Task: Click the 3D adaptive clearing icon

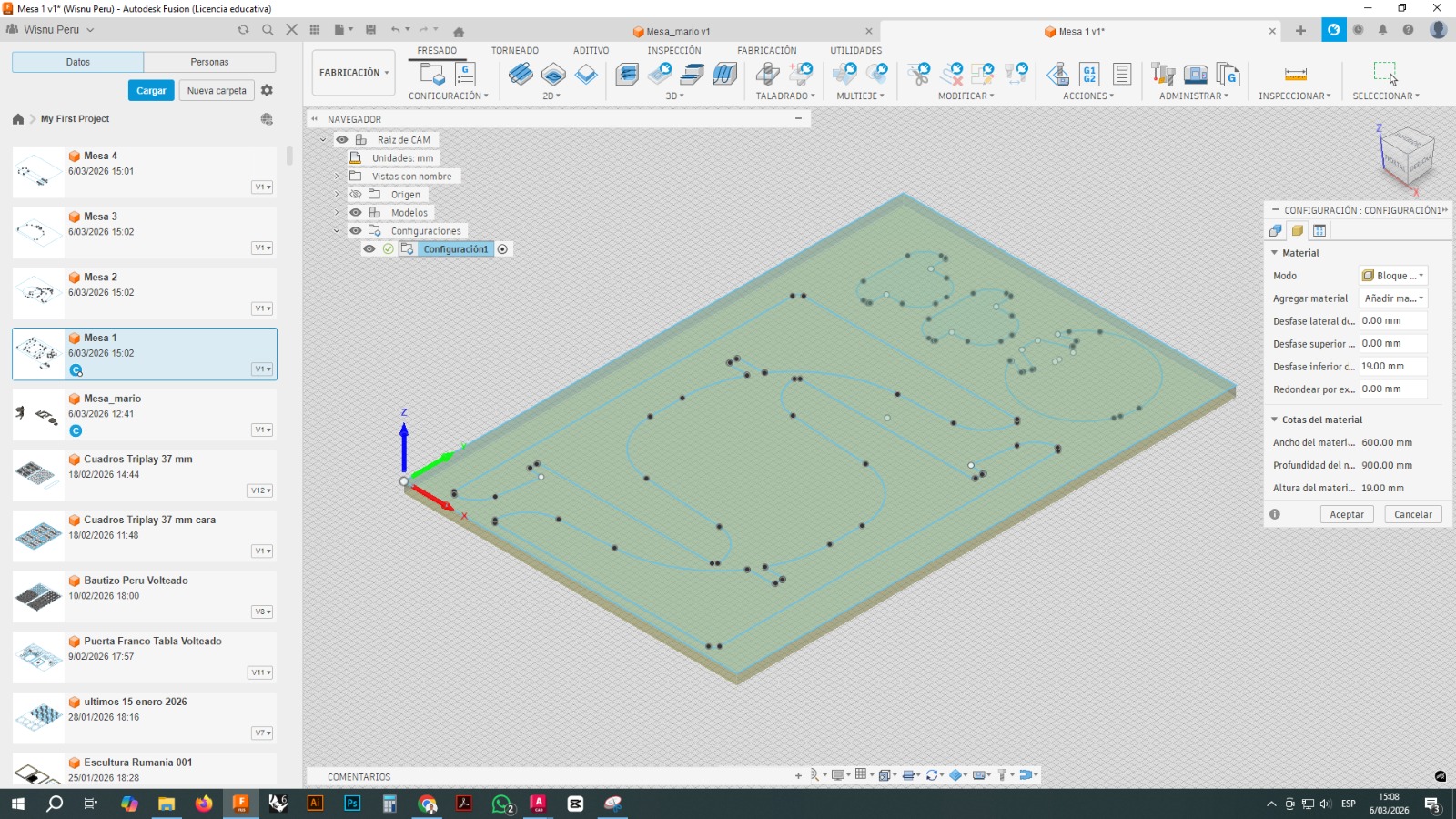Action: click(x=627, y=75)
